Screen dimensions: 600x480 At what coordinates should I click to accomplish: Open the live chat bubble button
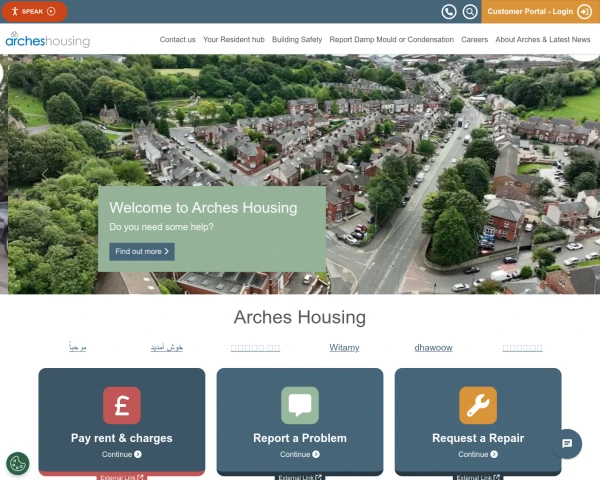(x=567, y=444)
